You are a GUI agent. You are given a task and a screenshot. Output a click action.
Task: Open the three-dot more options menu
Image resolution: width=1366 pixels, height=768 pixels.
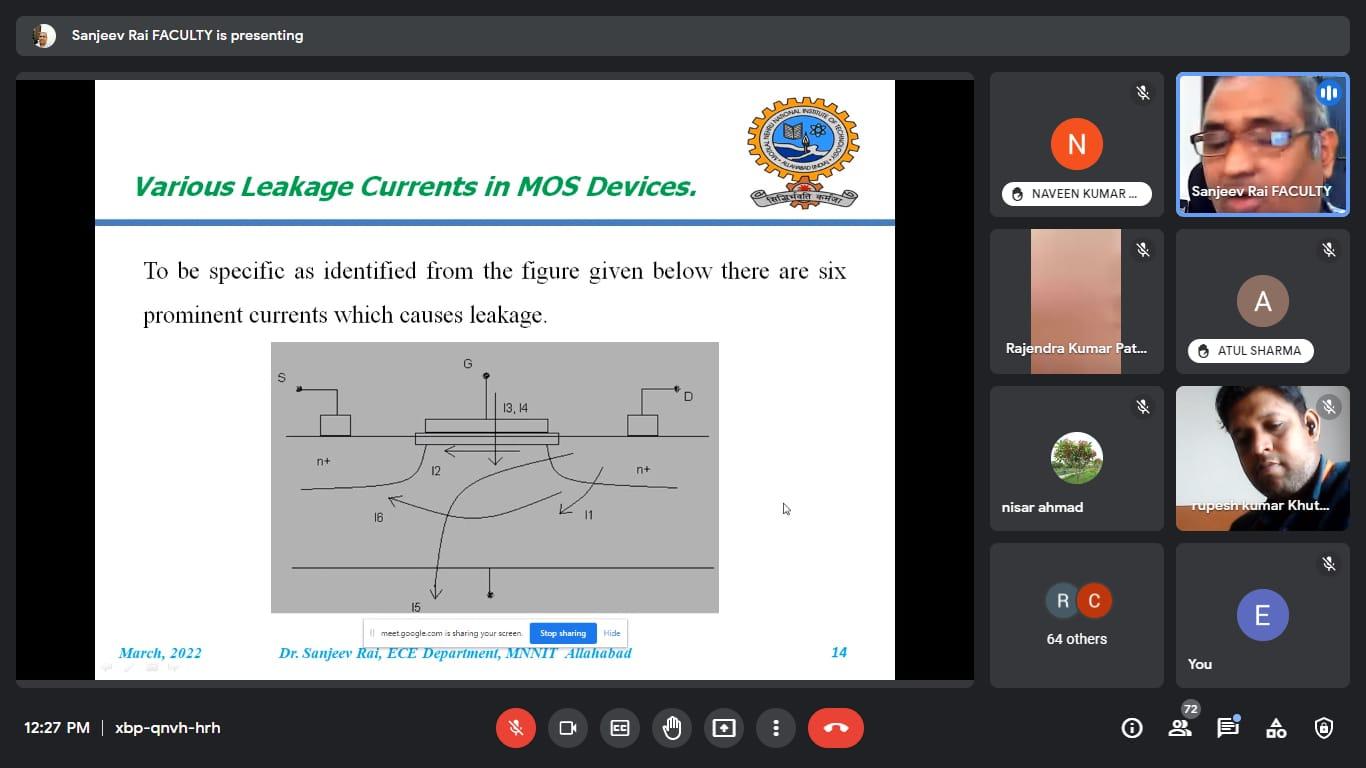tap(776, 728)
